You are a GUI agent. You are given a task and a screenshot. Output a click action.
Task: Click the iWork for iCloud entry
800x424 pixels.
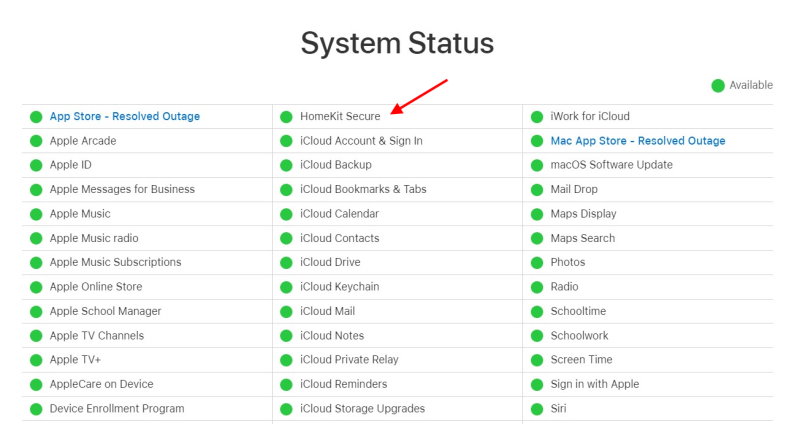click(x=590, y=116)
